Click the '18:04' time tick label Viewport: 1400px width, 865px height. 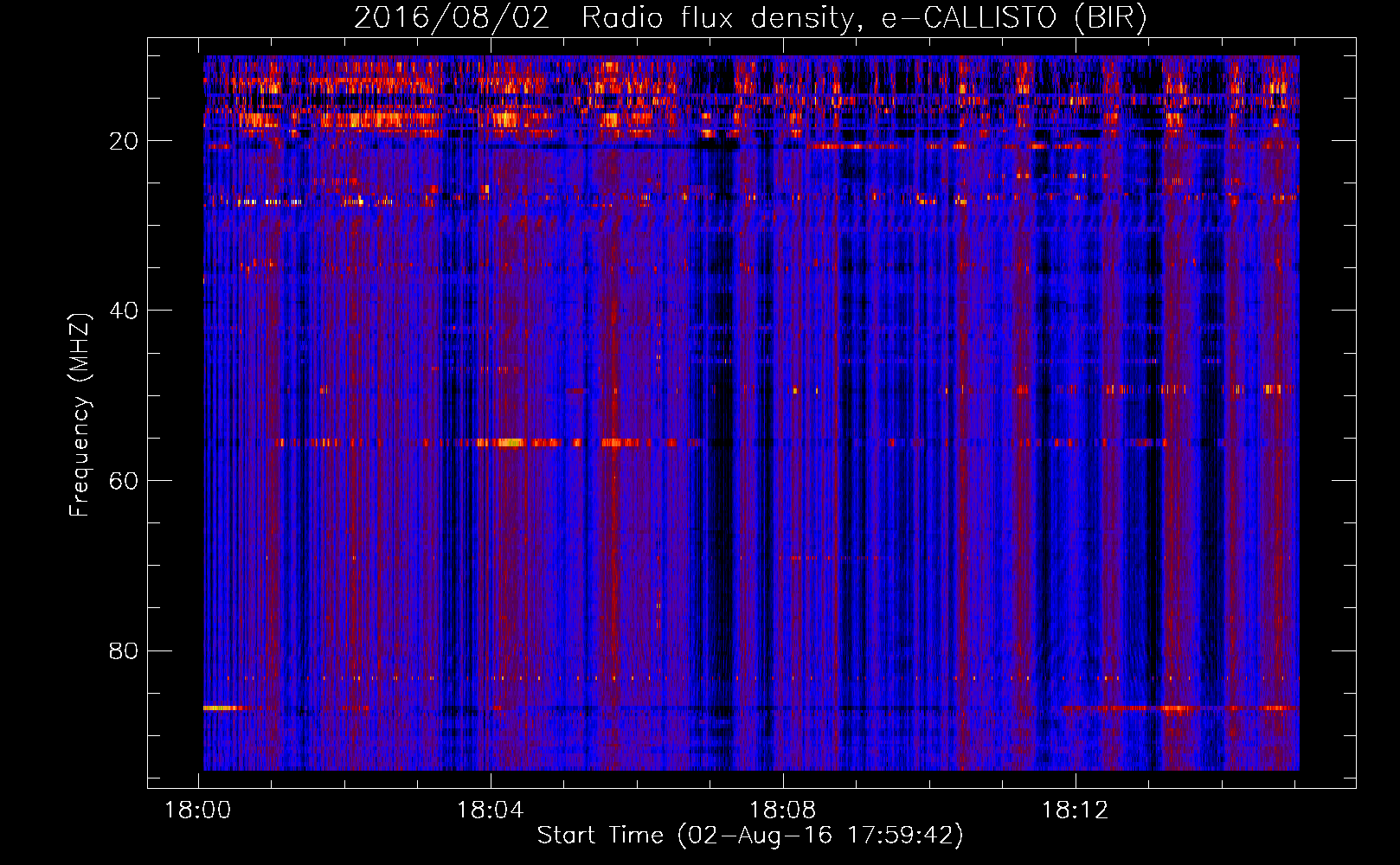[x=491, y=811]
